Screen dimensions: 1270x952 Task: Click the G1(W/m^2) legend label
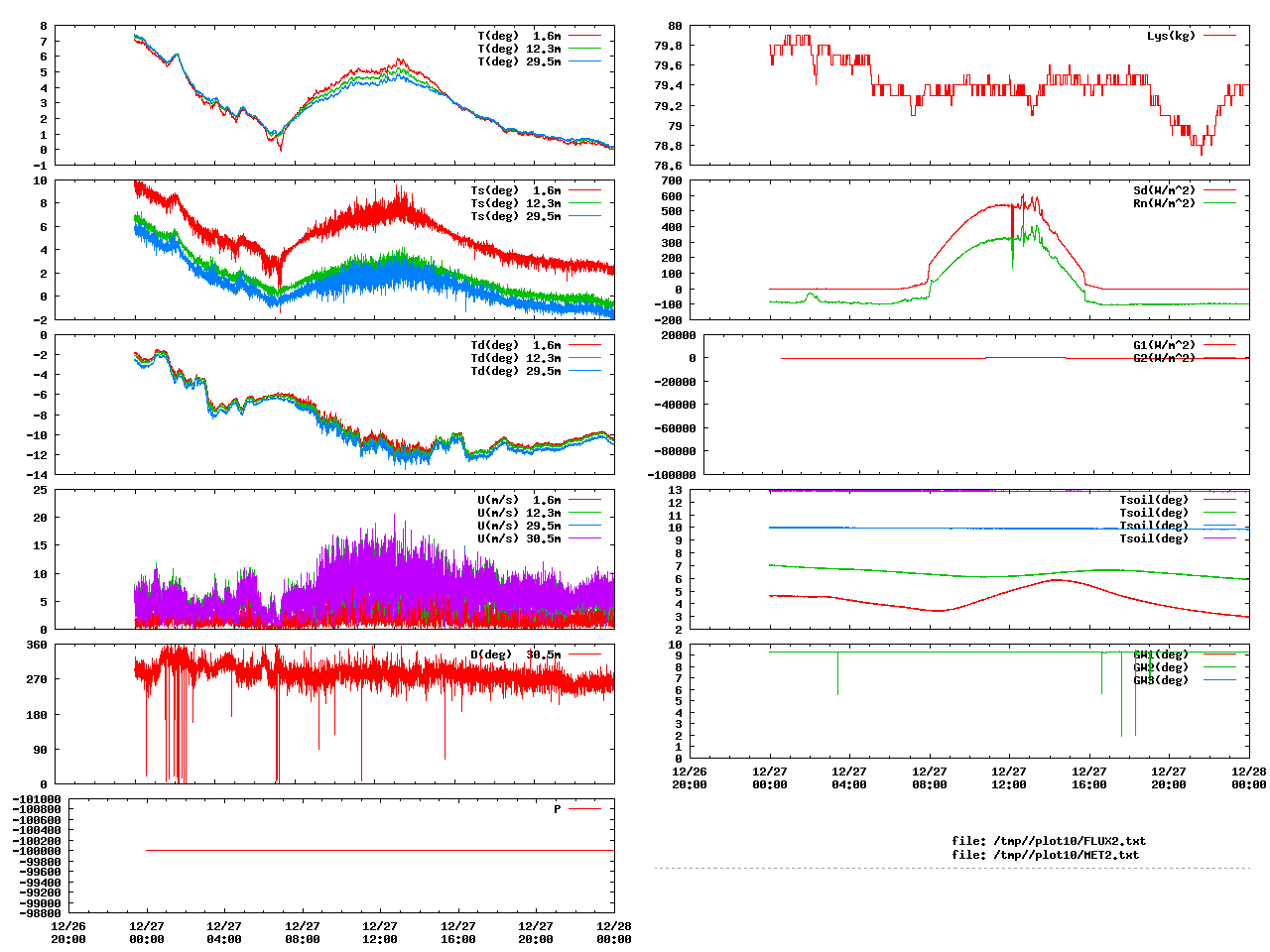tap(1164, 345)
